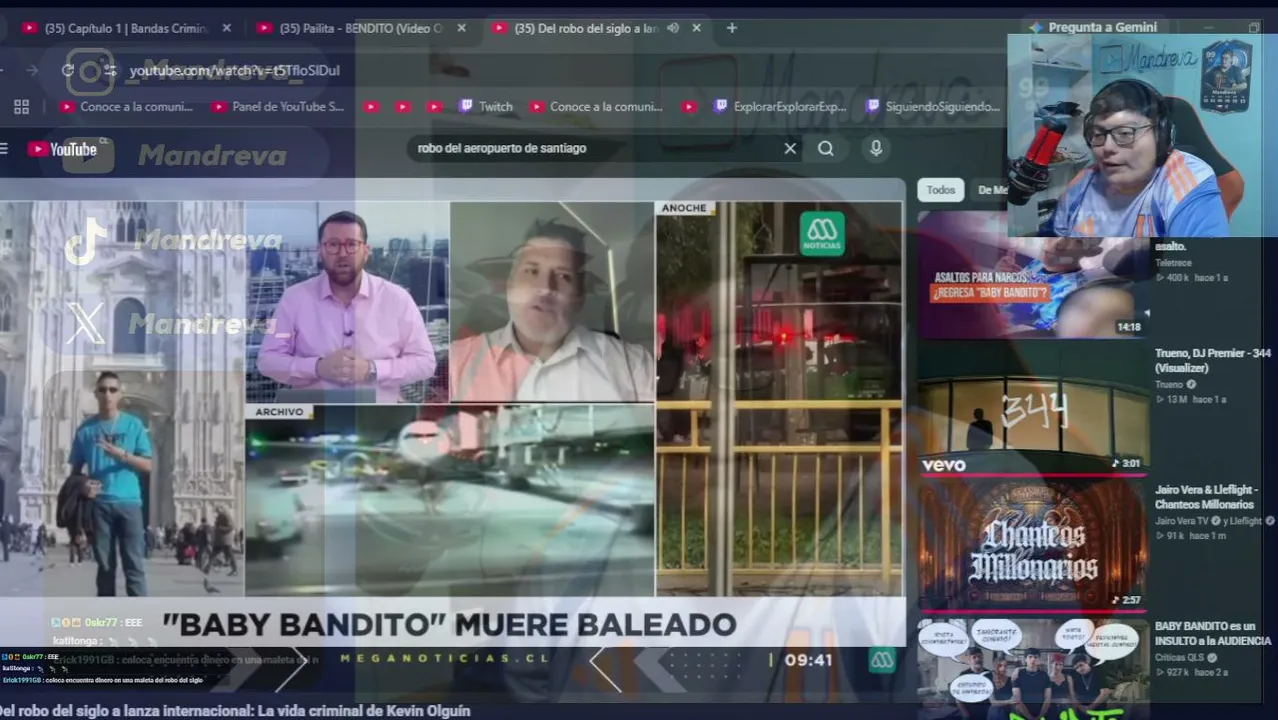
Task: Reload the YouTube page
Action: (x=67, y=70)
